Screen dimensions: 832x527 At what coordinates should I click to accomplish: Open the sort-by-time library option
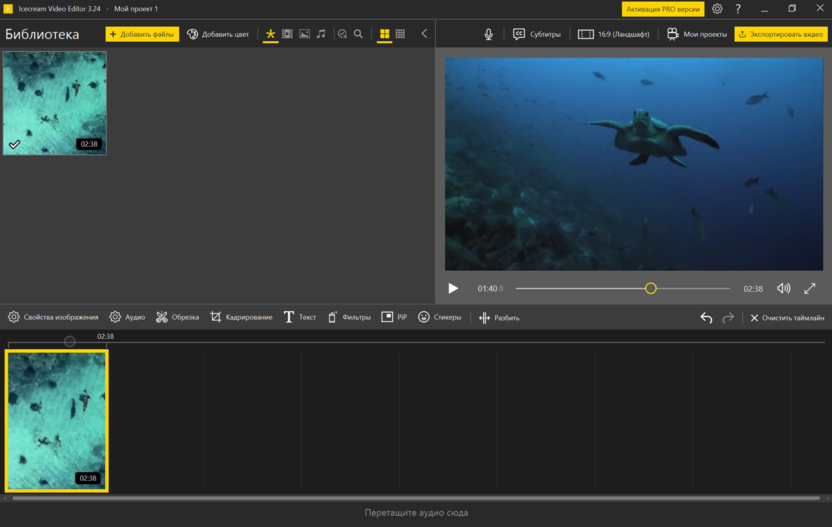click(x=342, y=34)
